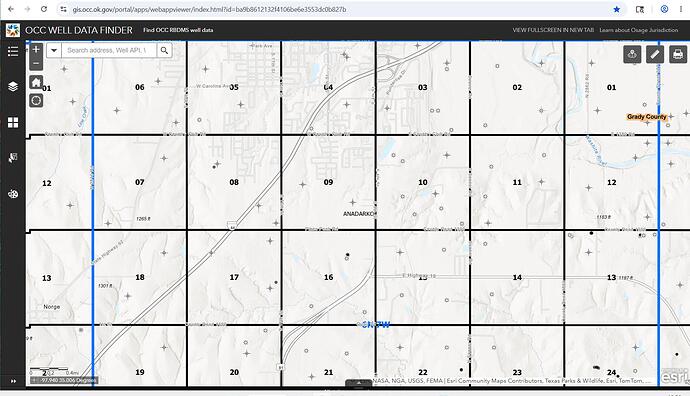Click section 17 label on map
This screenshot has height=396, width=690.
234,277
